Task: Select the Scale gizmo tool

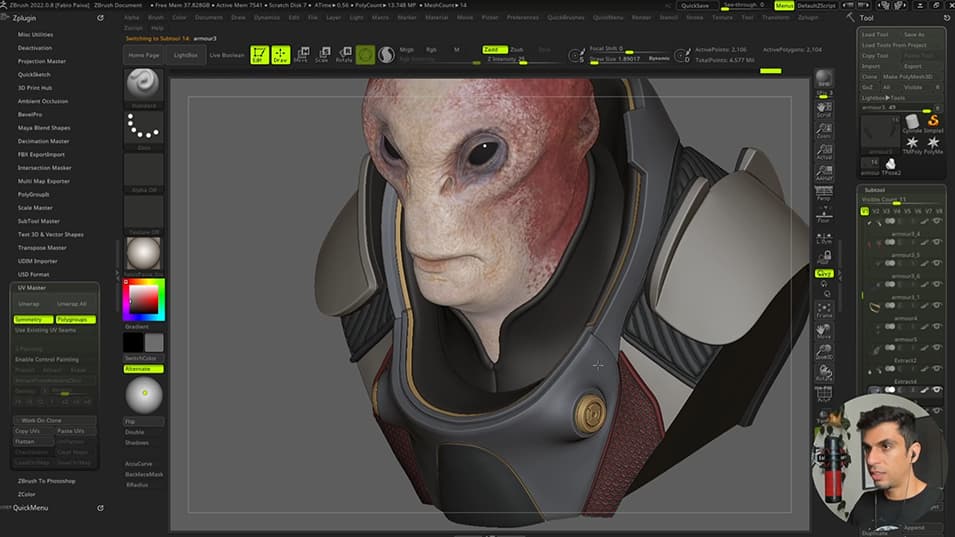Action: pyautogui.click(x=322, y=55)
